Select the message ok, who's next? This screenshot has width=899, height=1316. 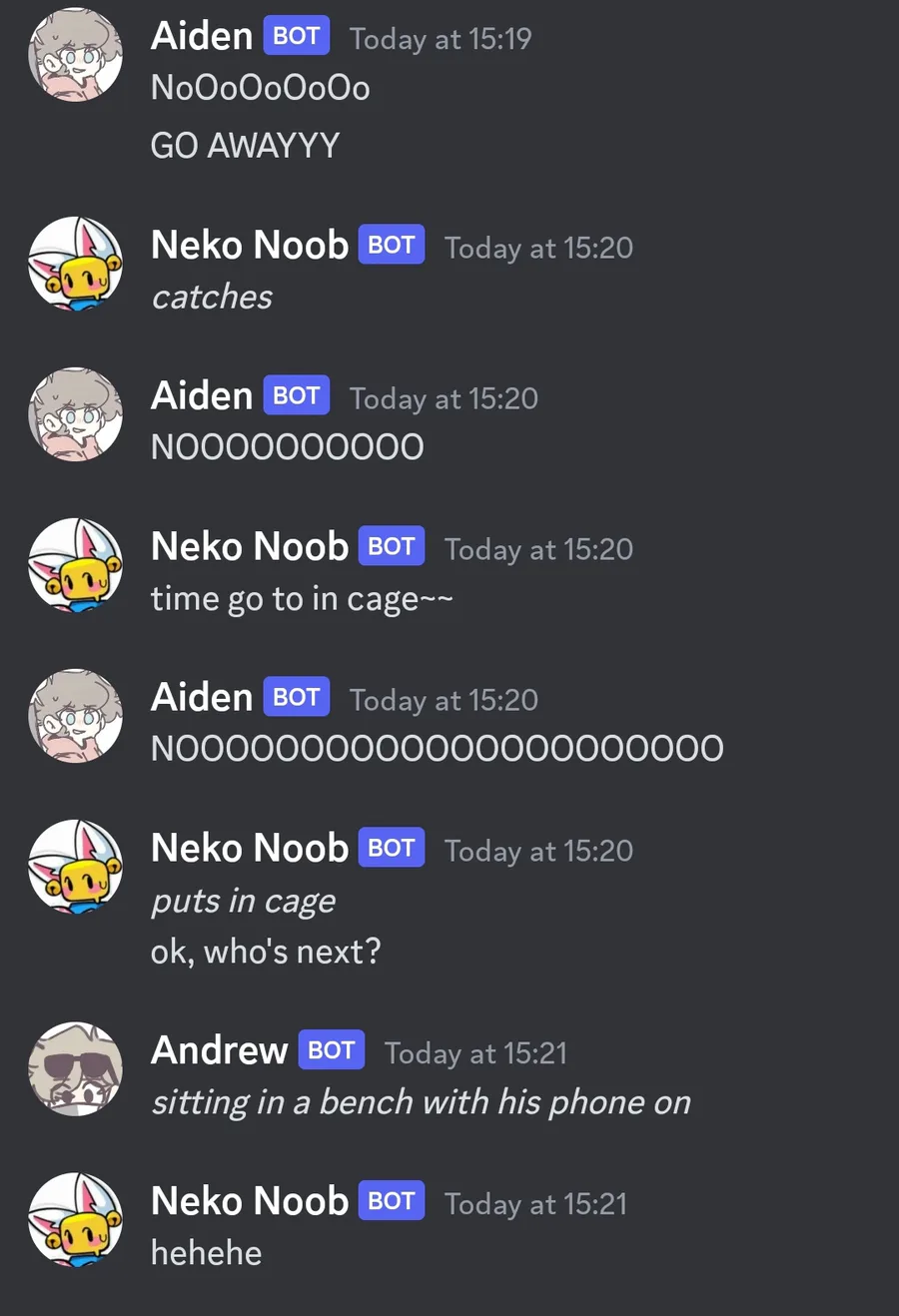(266, 952)
